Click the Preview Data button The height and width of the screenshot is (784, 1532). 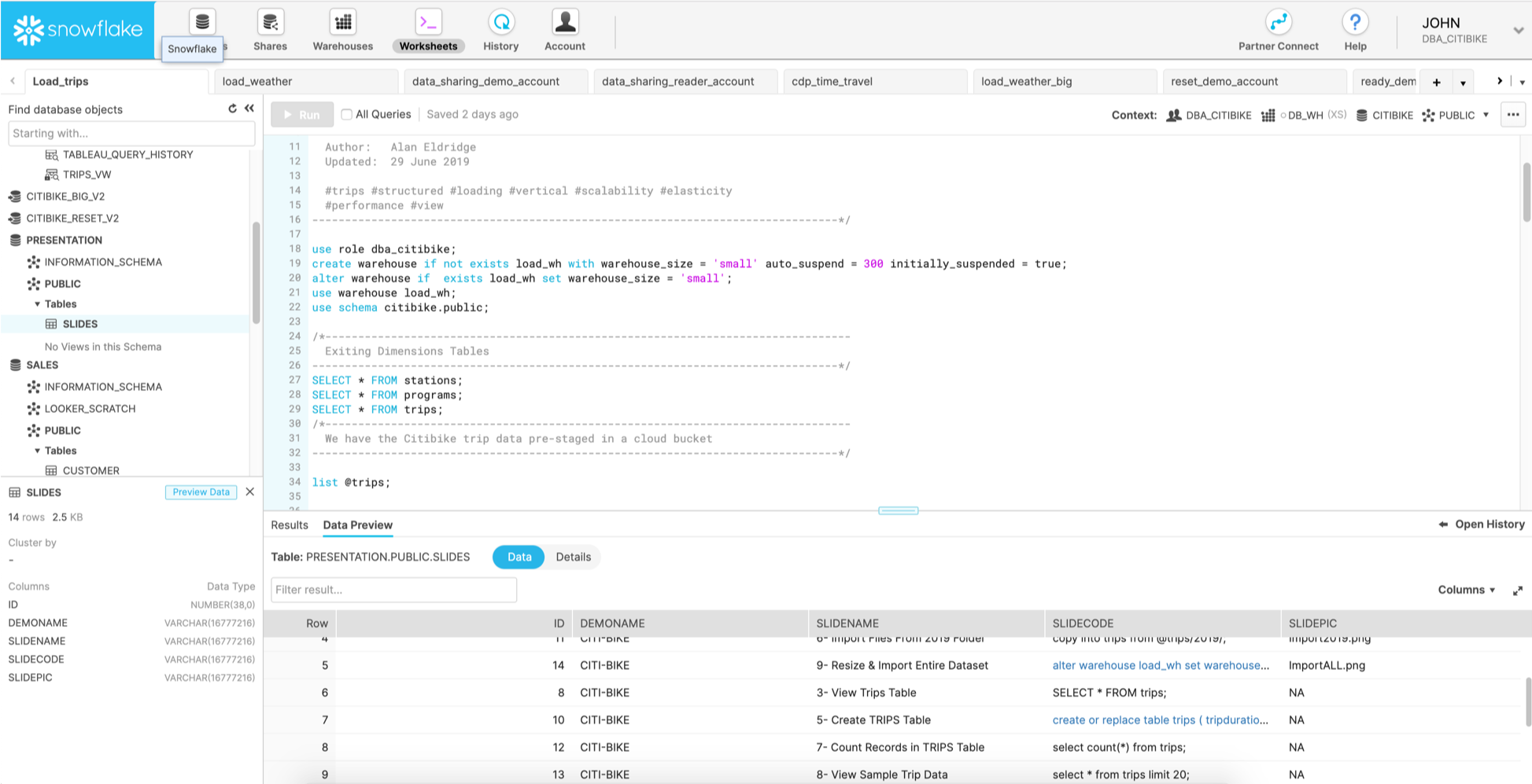pyautogui.click(x=201, y=492)
